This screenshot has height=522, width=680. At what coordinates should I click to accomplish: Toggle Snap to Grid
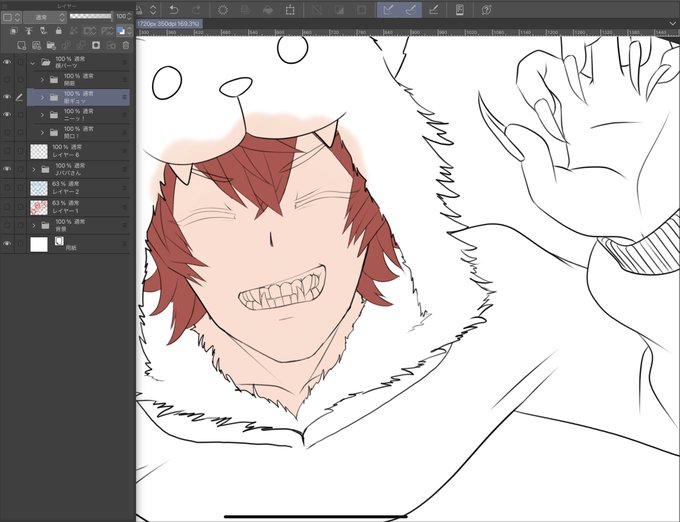click(433, 10)
